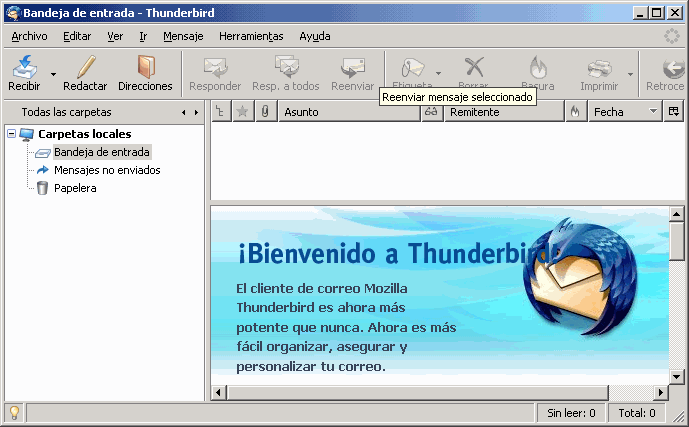
Task: Click the Total: 0 status
Action: tap(637, 413)
